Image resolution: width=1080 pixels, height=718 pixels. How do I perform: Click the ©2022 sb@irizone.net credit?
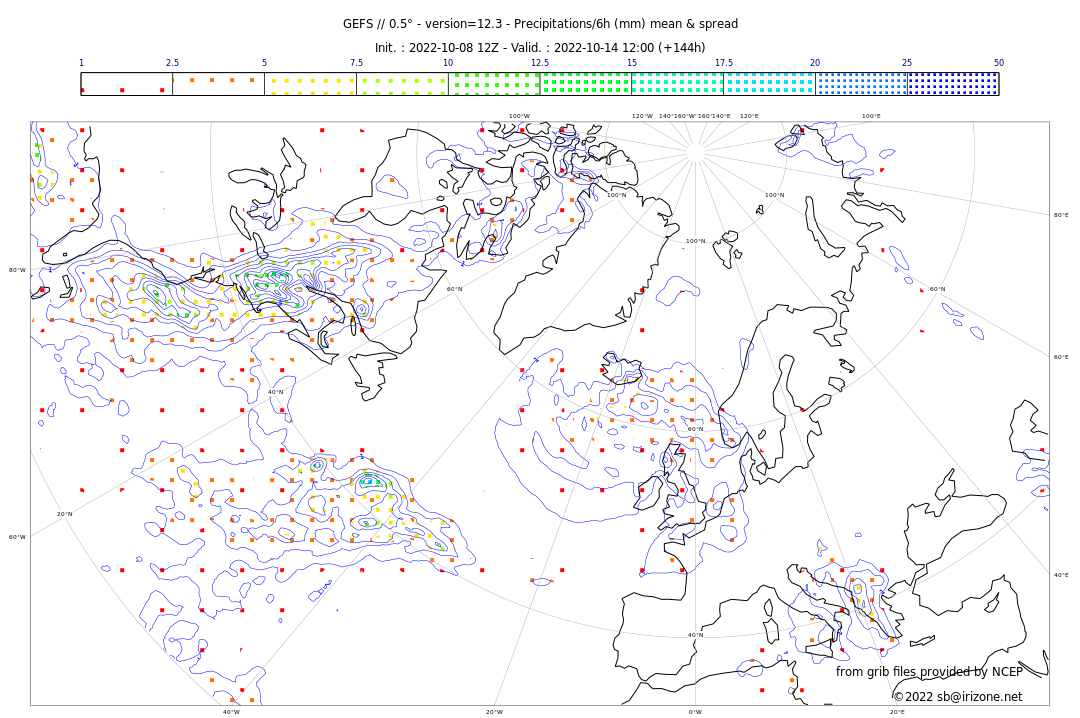pos(958,697)
